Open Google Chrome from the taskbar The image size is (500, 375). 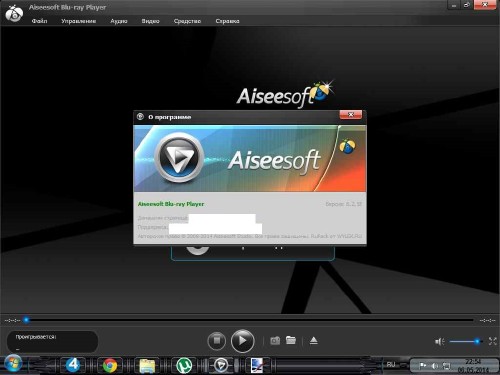[110, 366]
